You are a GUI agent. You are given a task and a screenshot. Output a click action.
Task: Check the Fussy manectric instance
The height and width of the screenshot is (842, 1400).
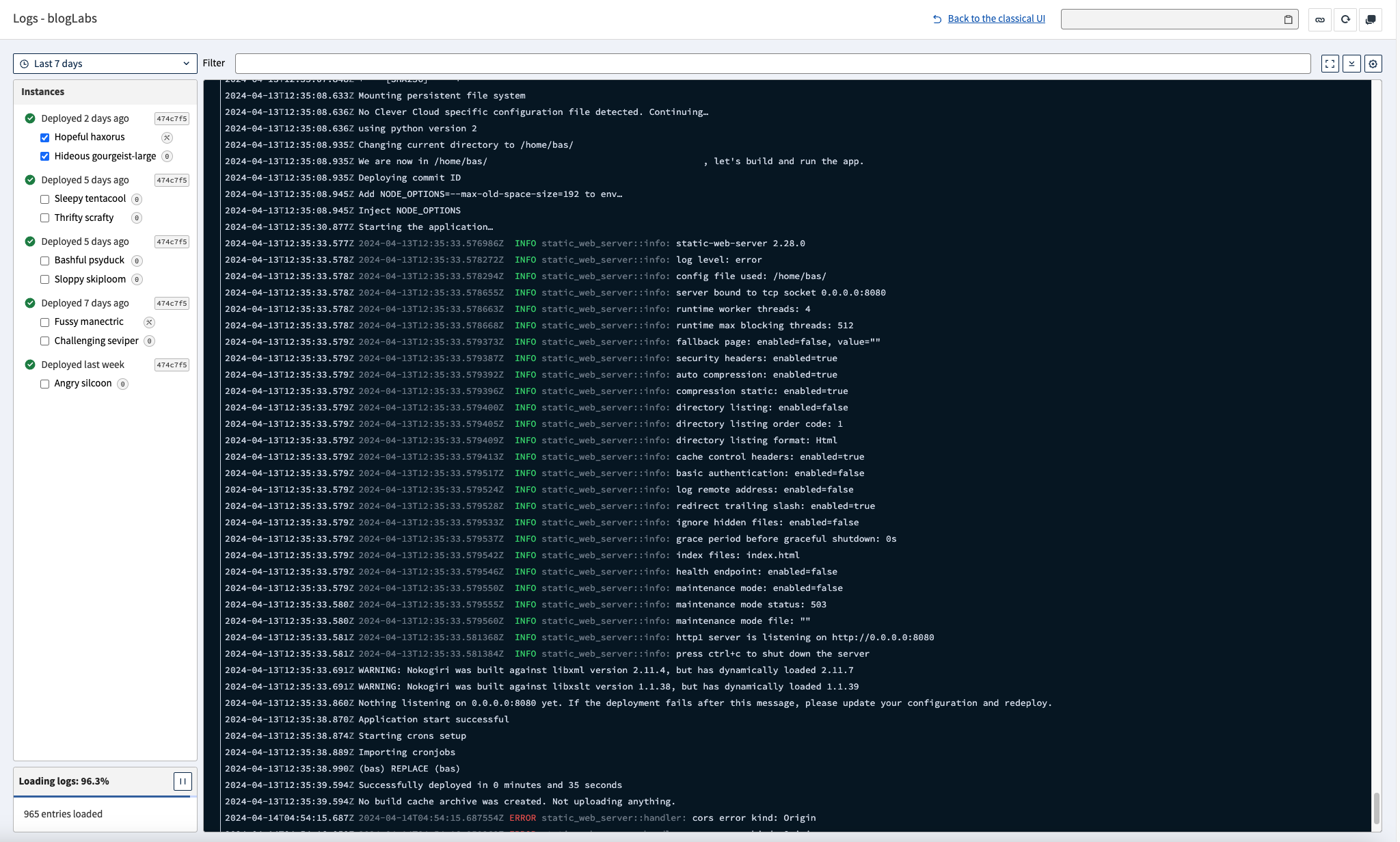[45, 322]
